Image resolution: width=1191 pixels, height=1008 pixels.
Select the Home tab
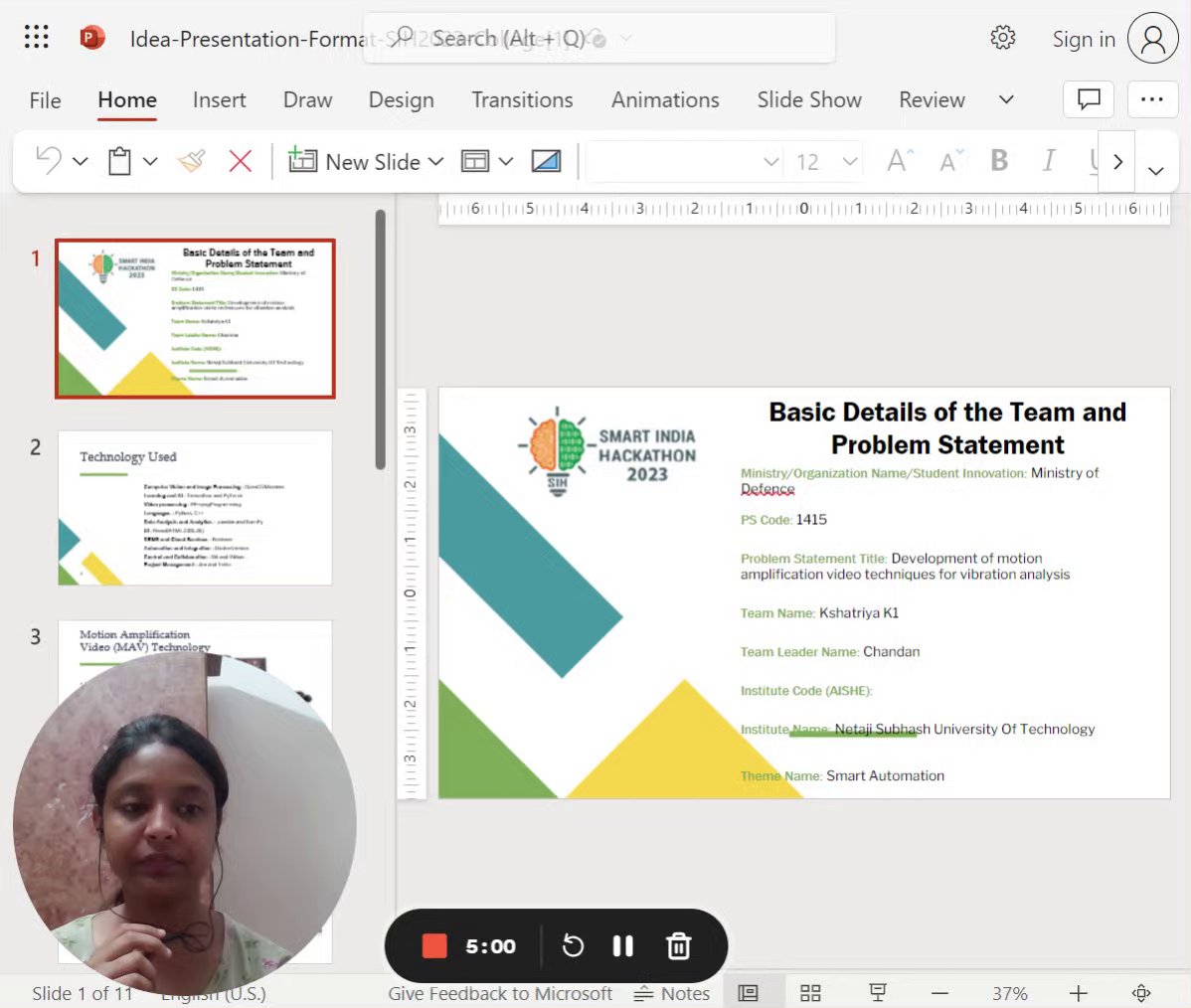click(x=127, y=99)
